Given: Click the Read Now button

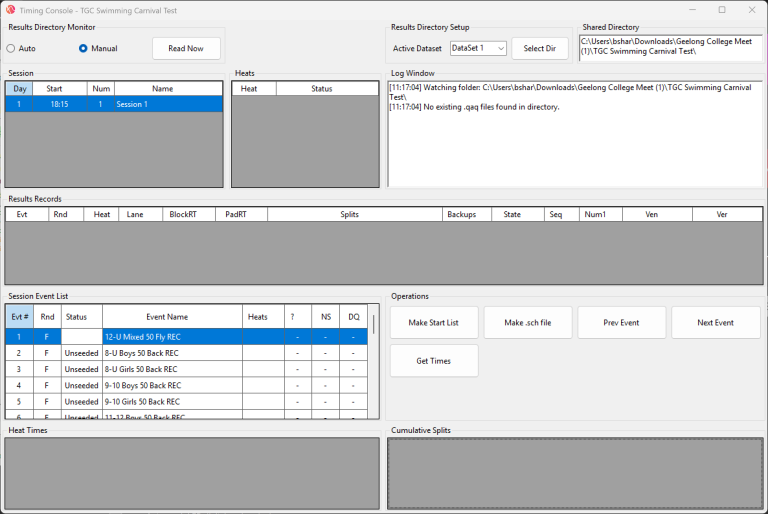Looking at the screenshot, I should click(x=186, y=48).
